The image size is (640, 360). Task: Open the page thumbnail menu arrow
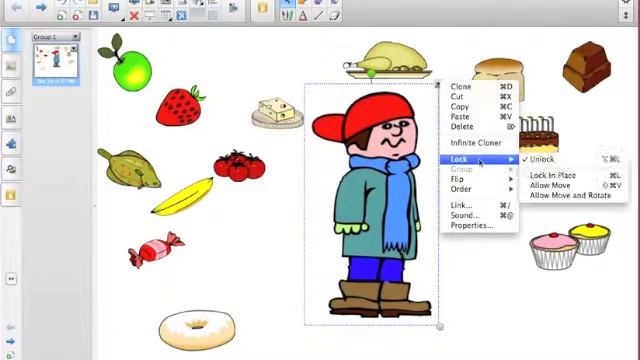point(73,49)
